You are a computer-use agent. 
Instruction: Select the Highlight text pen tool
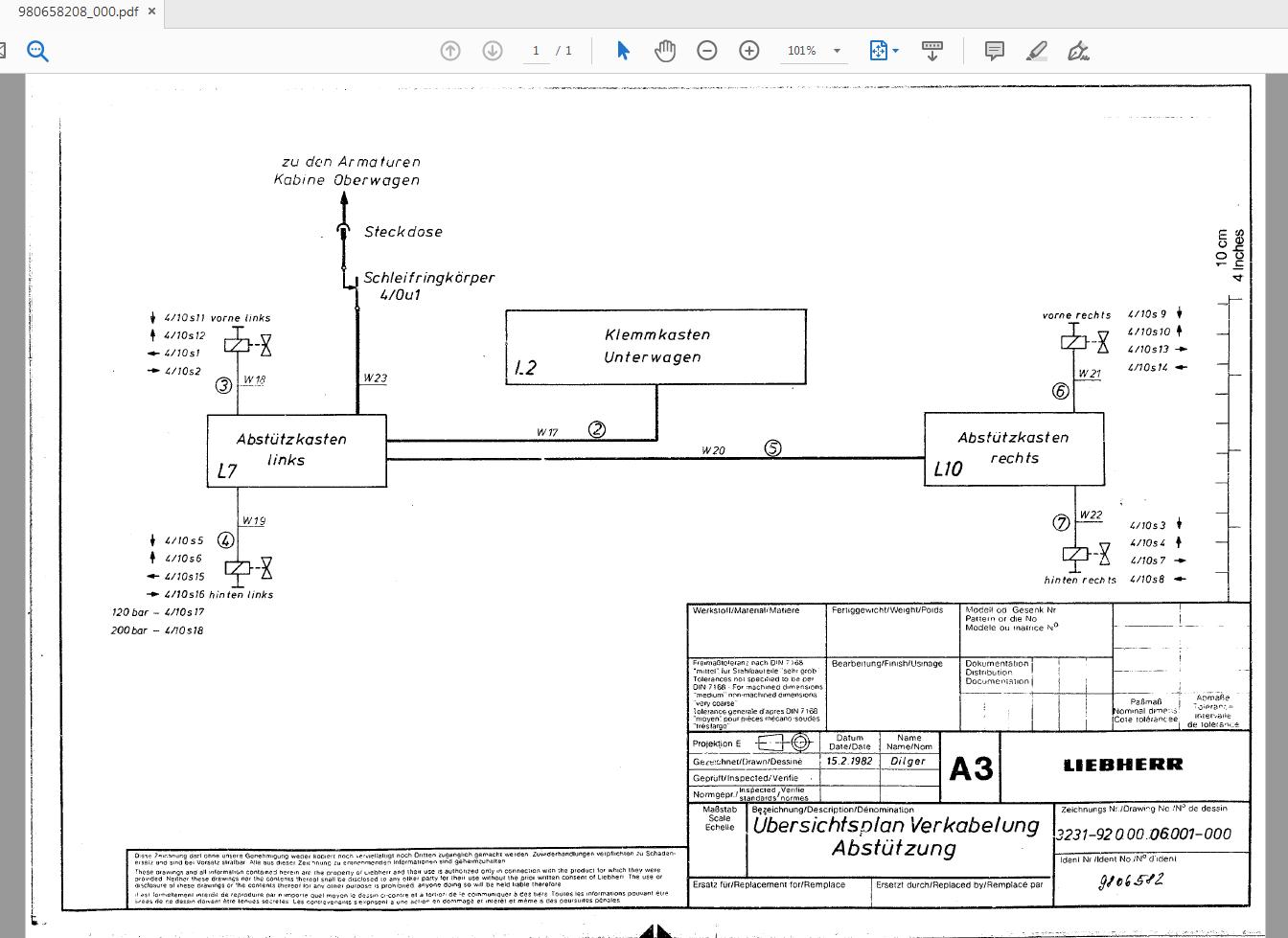[1036, 51]
